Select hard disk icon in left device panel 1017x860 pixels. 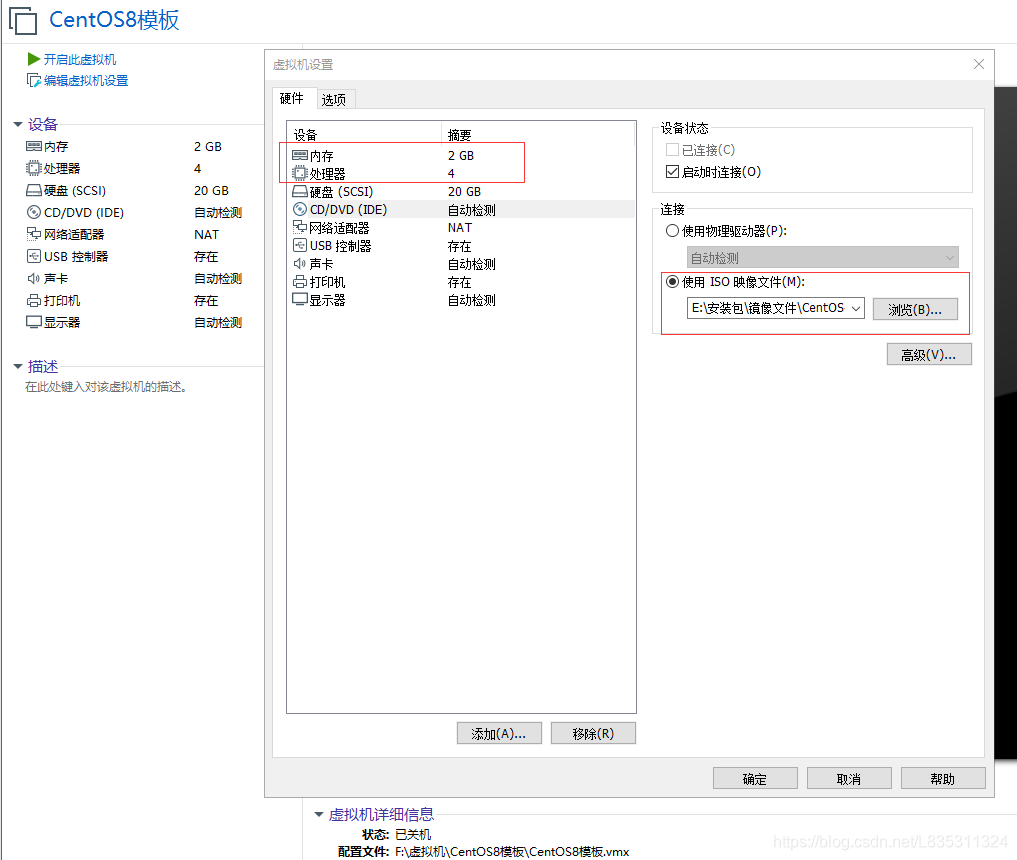(34, 191)
